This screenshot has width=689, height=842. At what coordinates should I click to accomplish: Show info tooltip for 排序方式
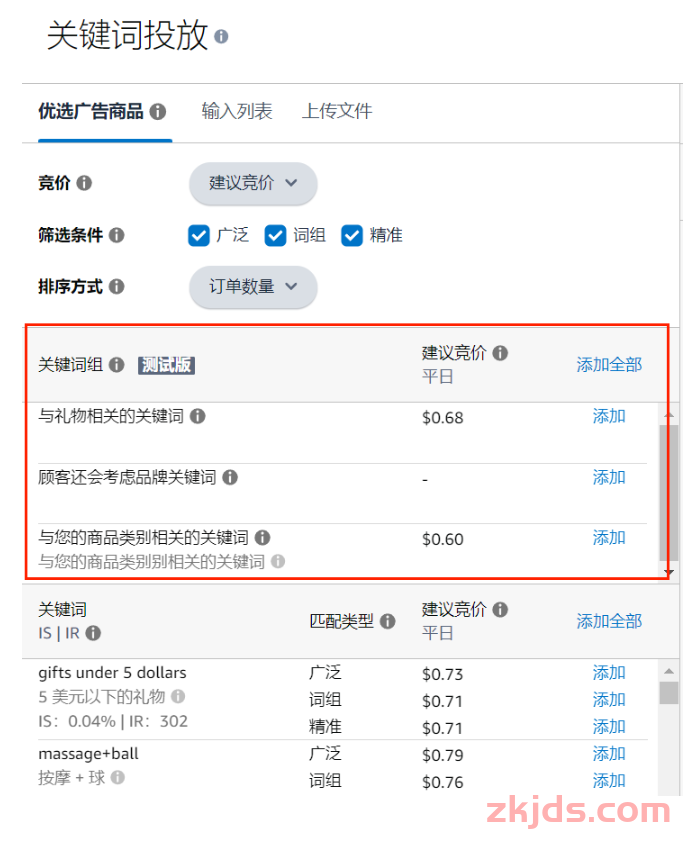tap(117, 287)
